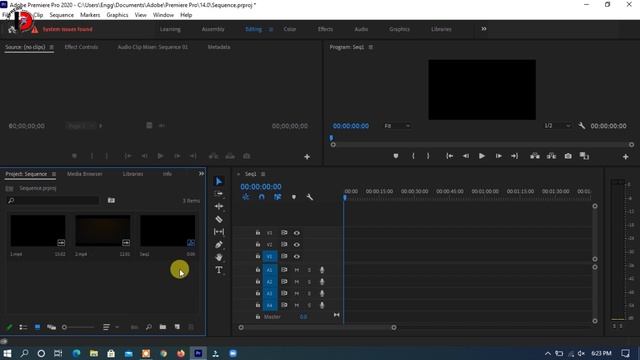Open Source monitor button editor plus
The width and height of the screenshot is (640, 360).
[x=307, y=157]
